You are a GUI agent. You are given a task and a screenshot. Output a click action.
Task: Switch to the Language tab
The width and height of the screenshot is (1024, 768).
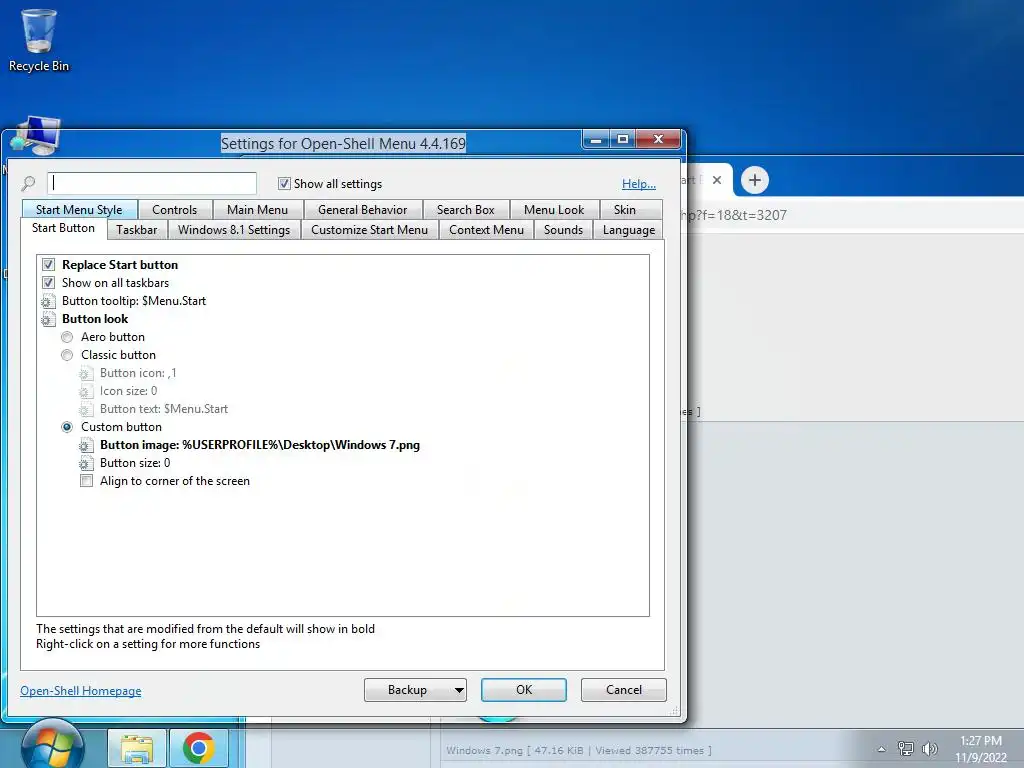click(x=629, y=230)
